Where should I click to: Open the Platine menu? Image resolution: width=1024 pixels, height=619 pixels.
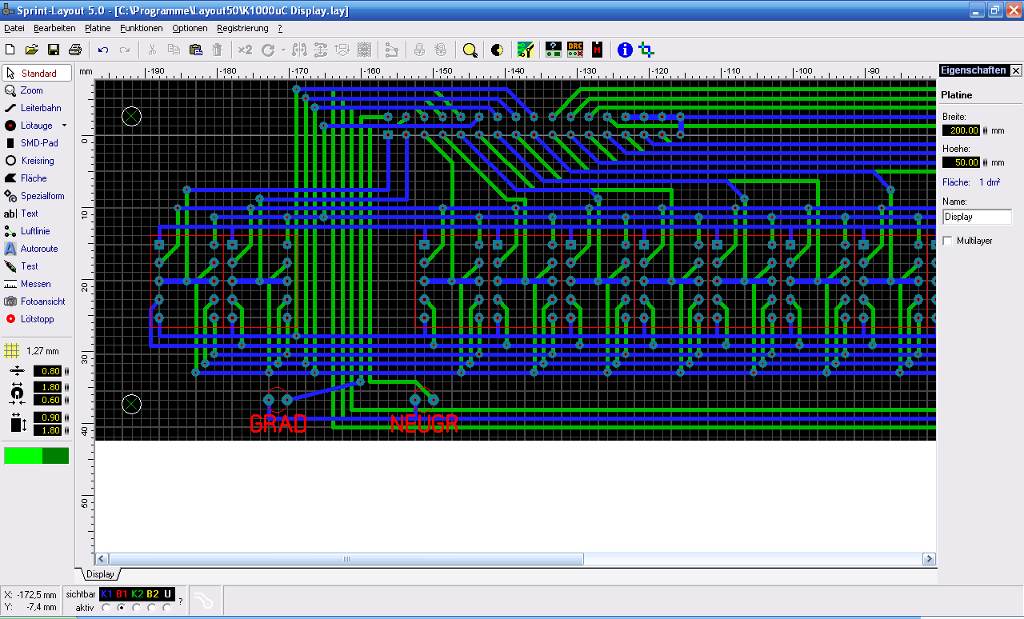click(x=97, y=28)
